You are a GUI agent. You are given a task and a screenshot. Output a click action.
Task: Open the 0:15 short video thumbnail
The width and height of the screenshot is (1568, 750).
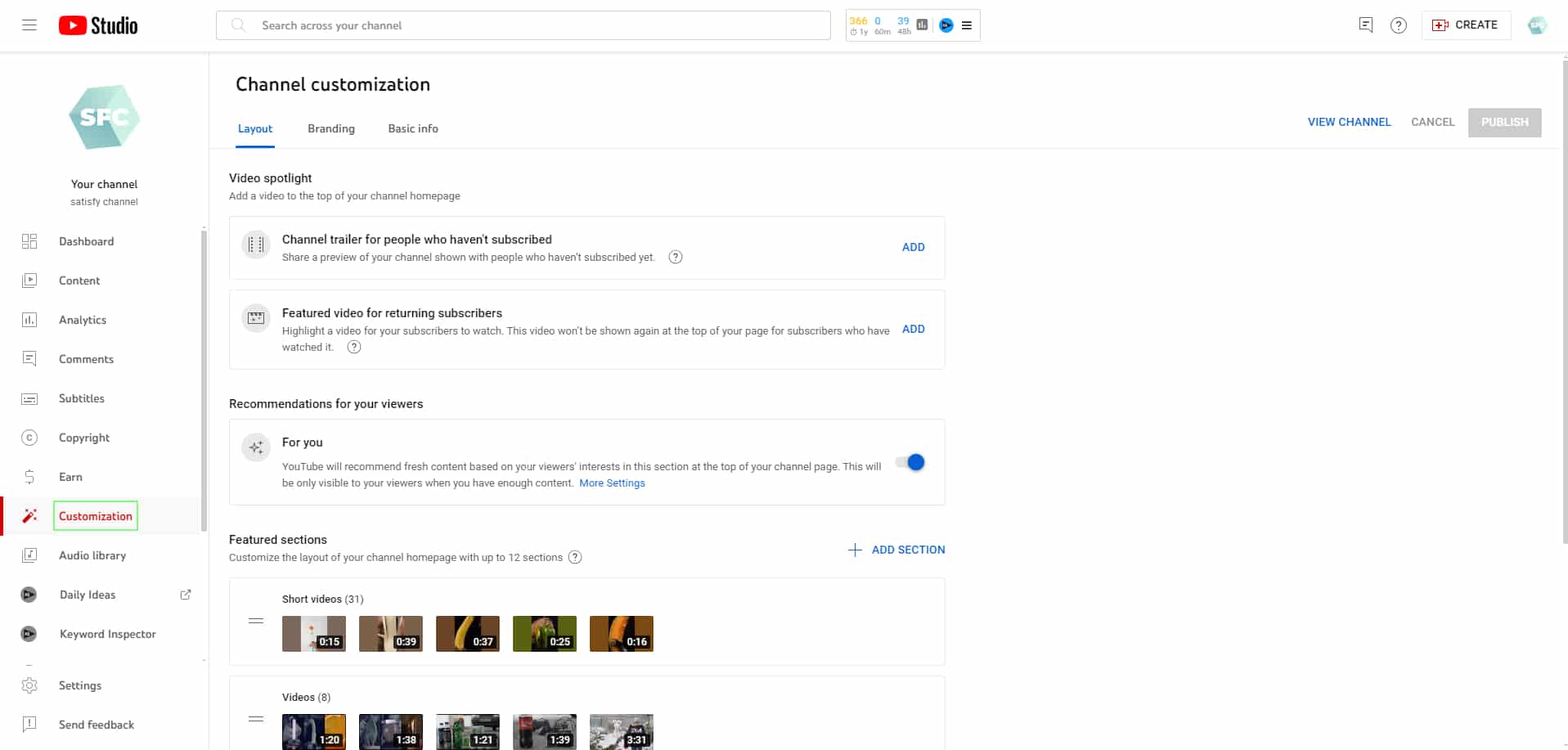[x=313, y=634]
